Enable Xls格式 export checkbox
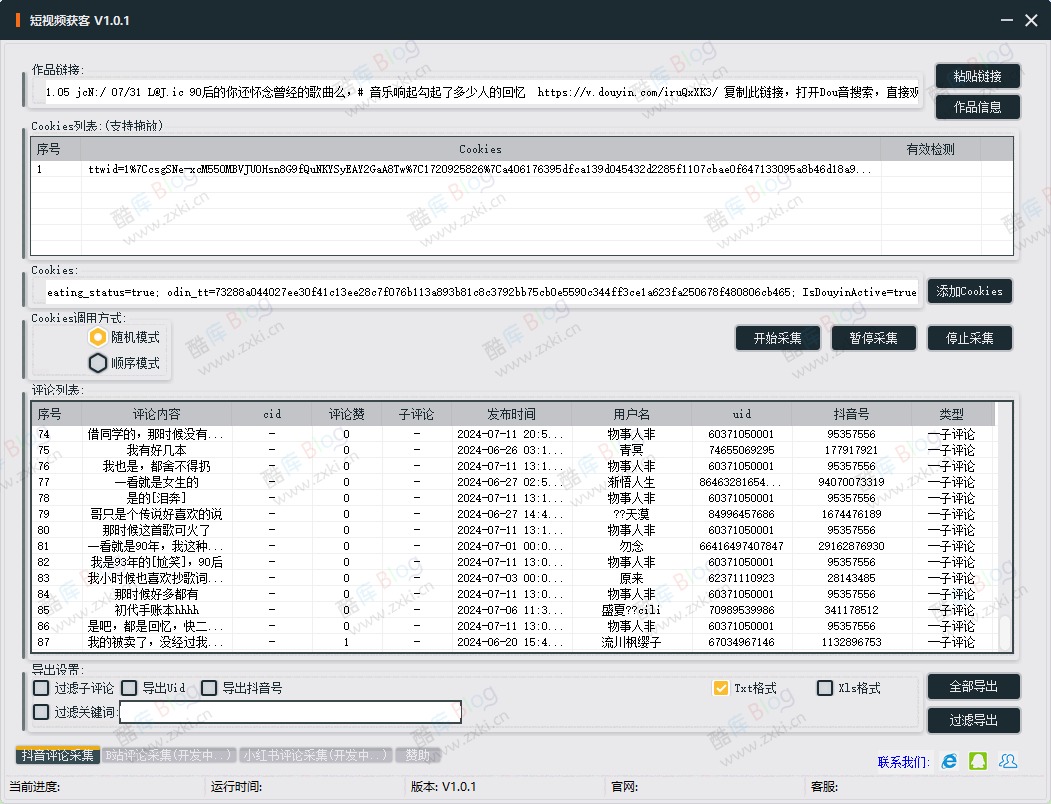Image resolution: width=1051 pixels, height=804 pixels. (825, 688)
